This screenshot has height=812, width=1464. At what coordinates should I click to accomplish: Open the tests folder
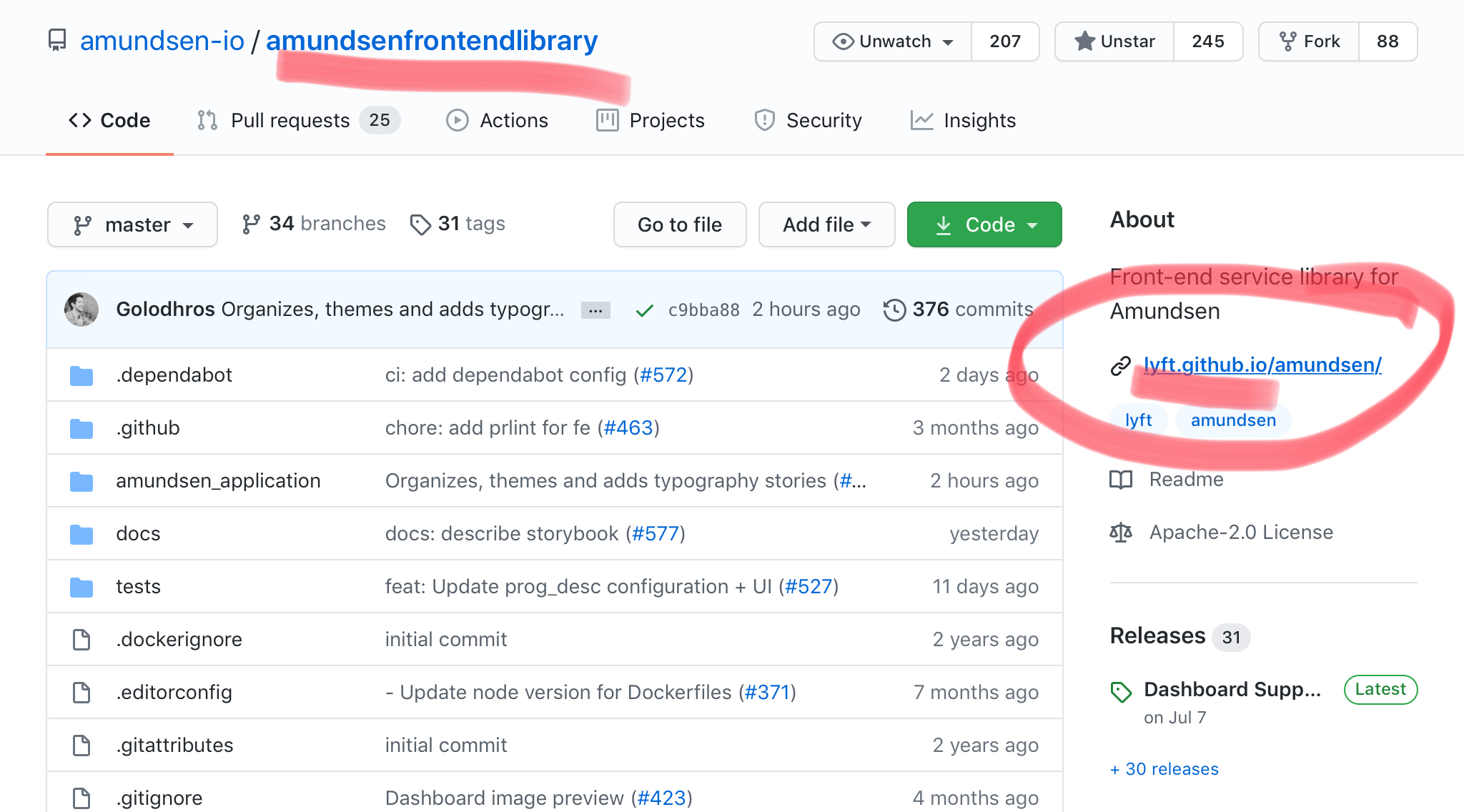click(x=138, y=586)
